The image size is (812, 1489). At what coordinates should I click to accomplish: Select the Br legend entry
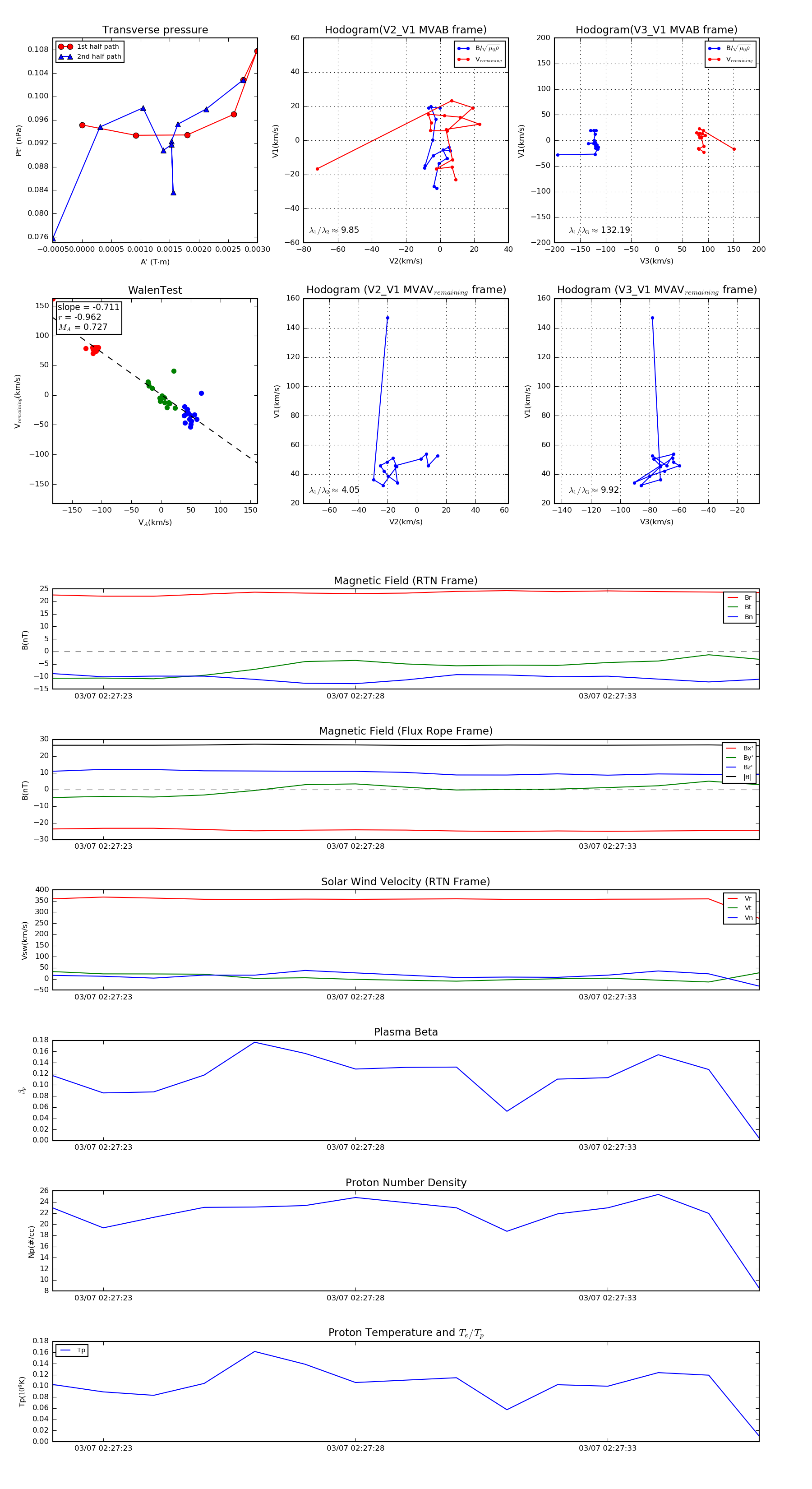tap(740, 598)
